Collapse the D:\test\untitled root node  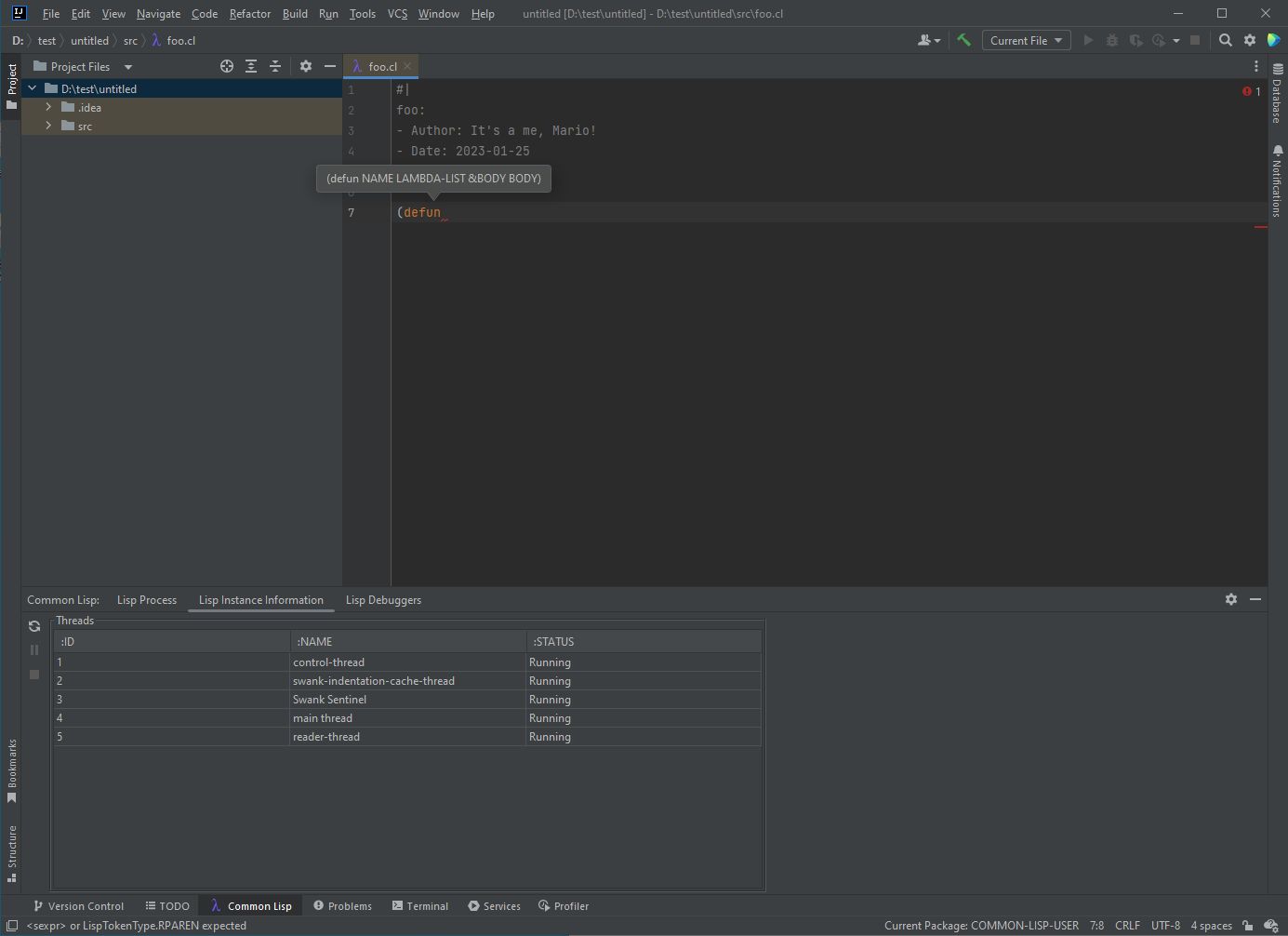(33, 88)
